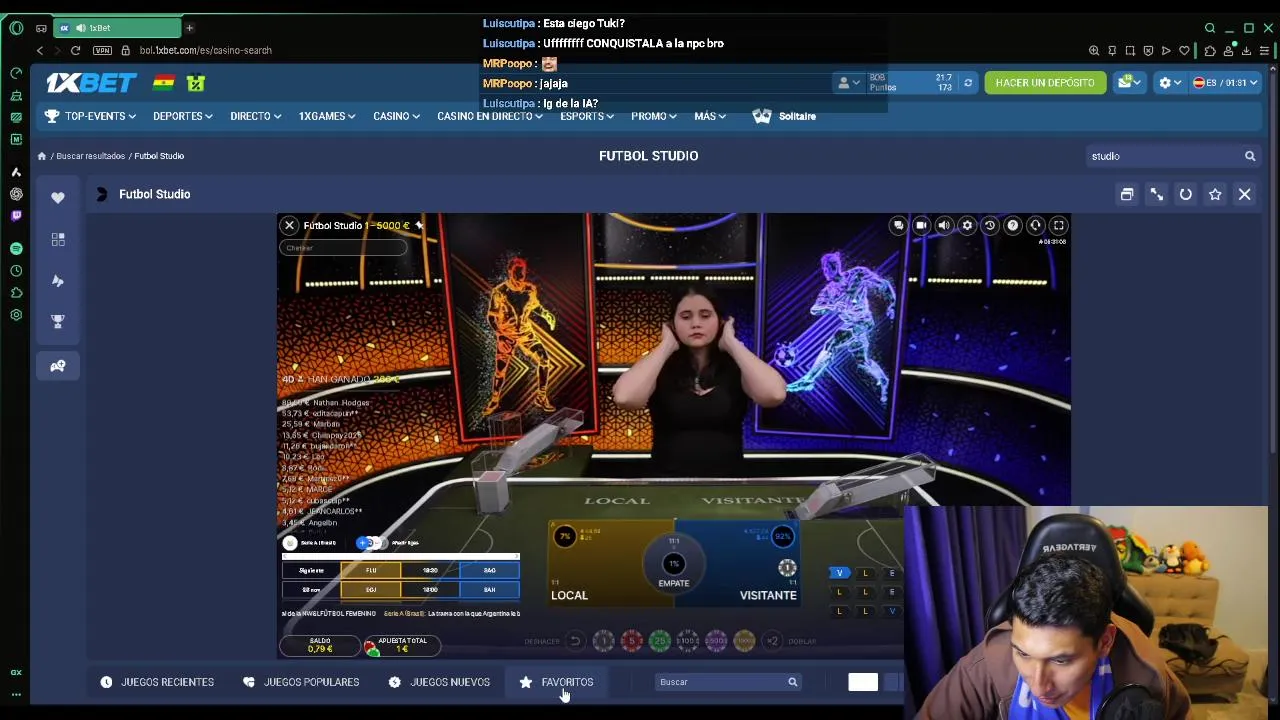The image size is (1280, 720).
Task: Toggle the video camera icon in game
Action: 921,226
